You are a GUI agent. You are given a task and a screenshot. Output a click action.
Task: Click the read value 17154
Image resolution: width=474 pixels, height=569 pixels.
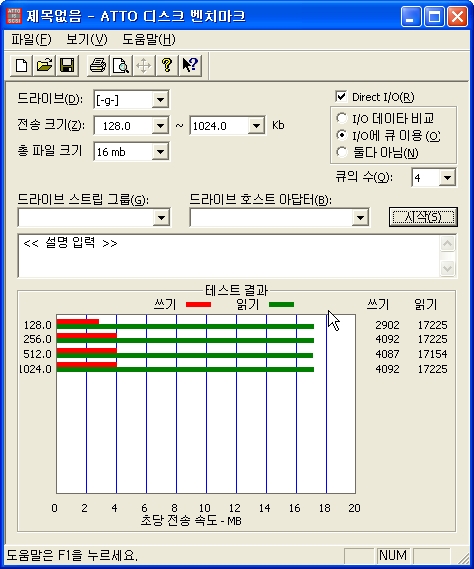pos(432,354)
